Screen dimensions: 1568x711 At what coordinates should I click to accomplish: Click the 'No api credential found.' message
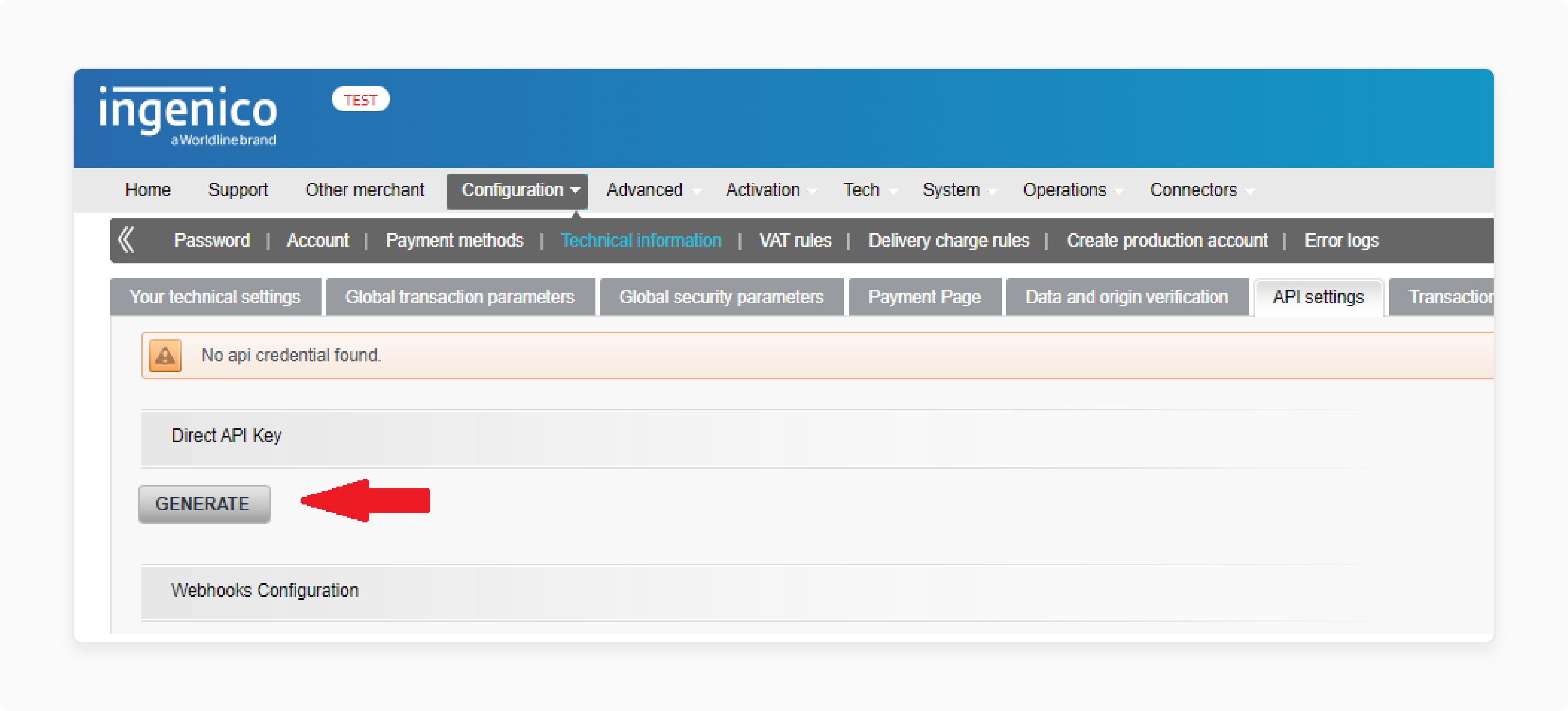coord(291,355)
